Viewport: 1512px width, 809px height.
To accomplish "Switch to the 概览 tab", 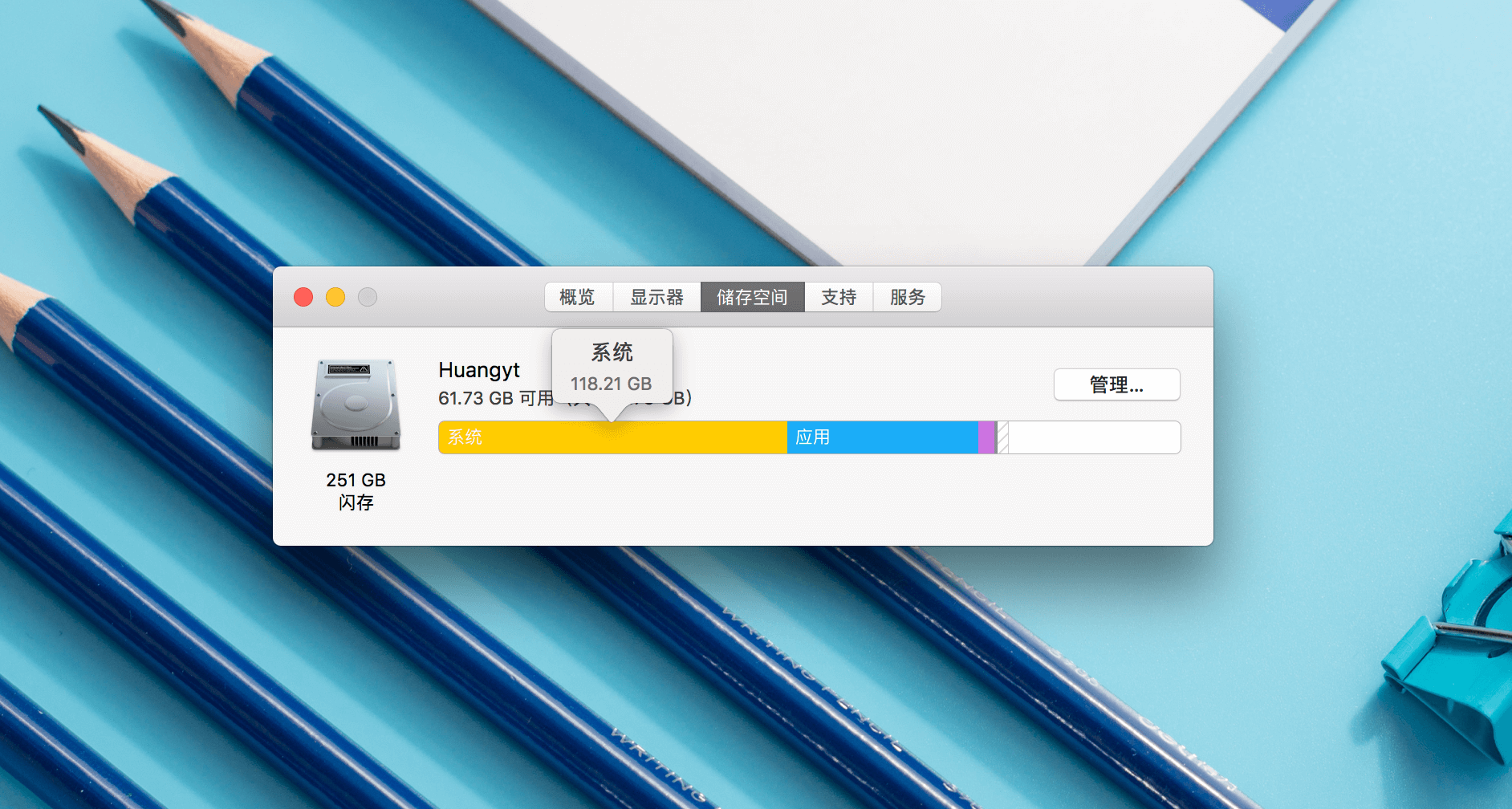I will (x=578, y=297).
